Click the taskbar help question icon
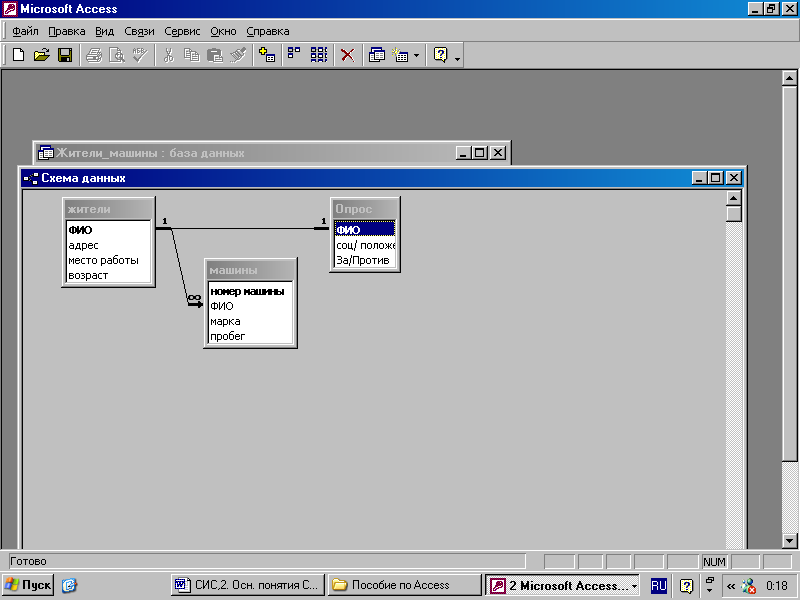 point(687,586)
